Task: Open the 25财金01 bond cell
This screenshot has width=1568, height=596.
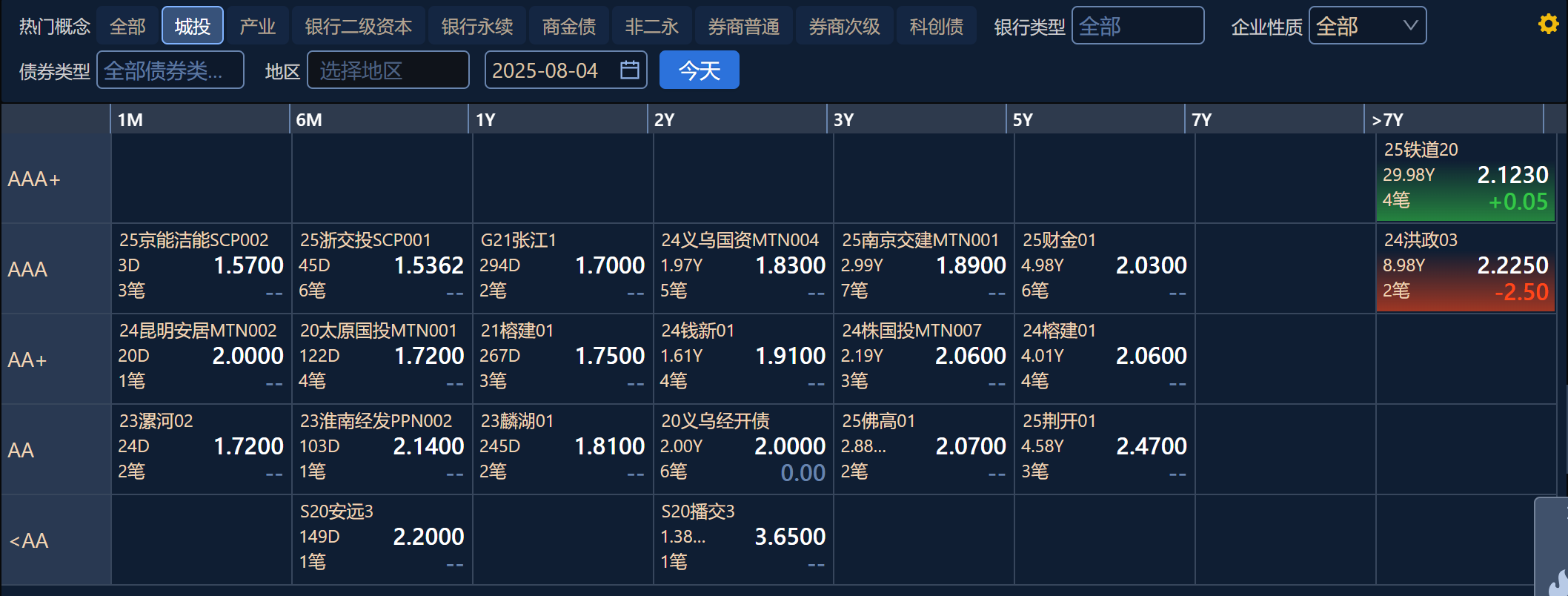Action: click(x=1106, y=268)
